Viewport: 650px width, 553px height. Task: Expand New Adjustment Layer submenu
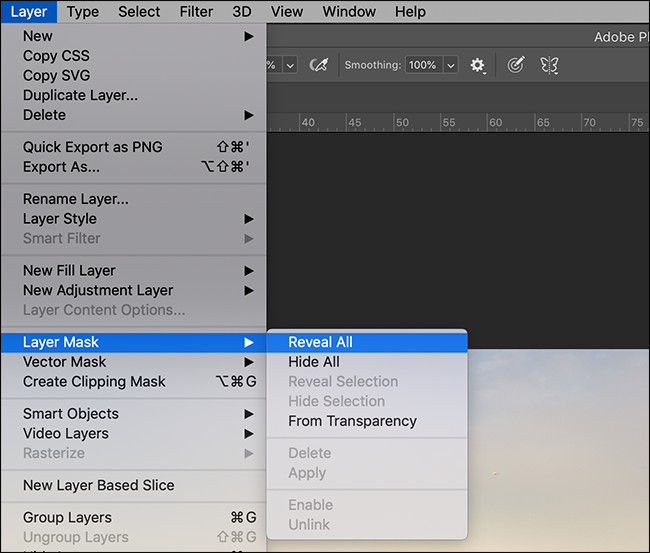click(x=133, y=290)
